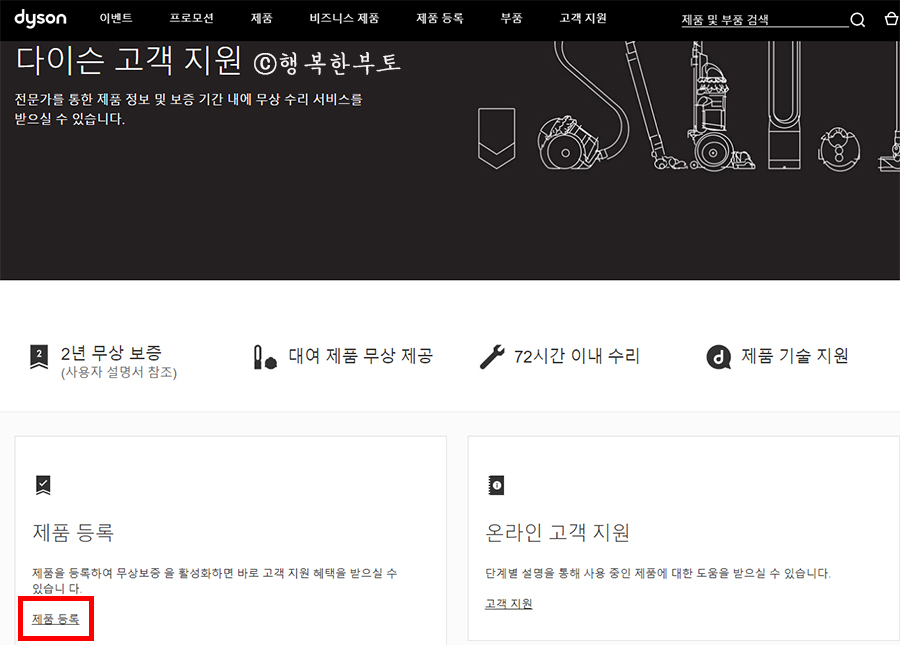Click the 온라인 고객 지원 card description starting 단계별 설명을
This screenshot has width=900, height=645.
click(x=658, y=573)
